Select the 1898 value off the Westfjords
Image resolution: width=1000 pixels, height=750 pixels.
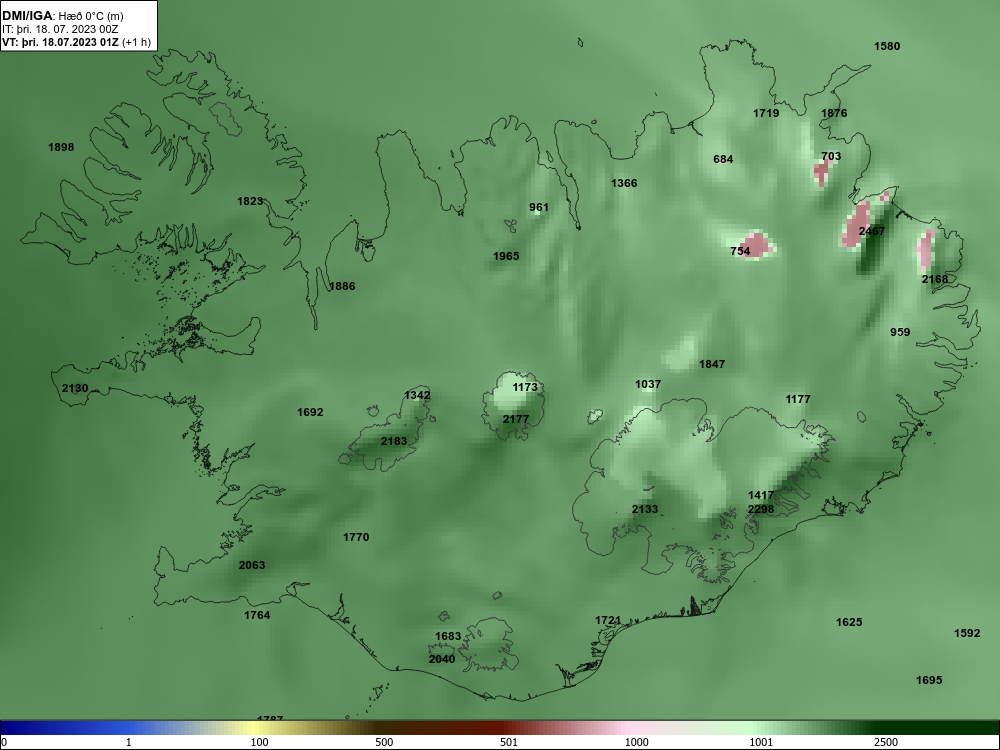point(61,147)
